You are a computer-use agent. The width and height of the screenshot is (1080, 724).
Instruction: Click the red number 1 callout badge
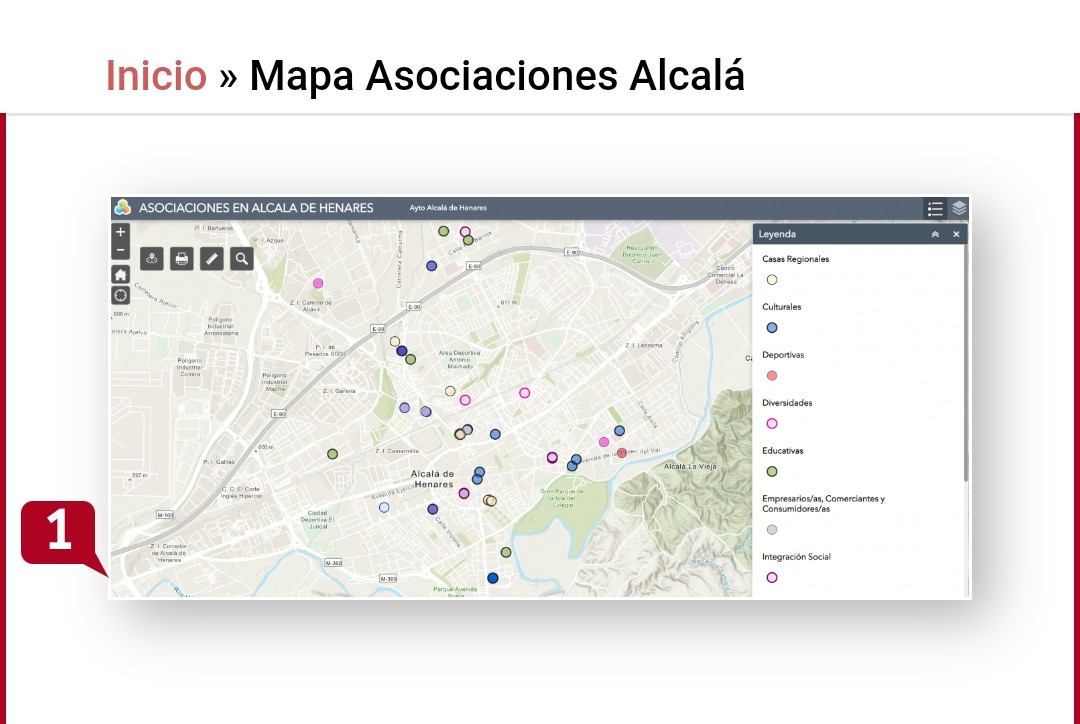click(x=59, y=532)
